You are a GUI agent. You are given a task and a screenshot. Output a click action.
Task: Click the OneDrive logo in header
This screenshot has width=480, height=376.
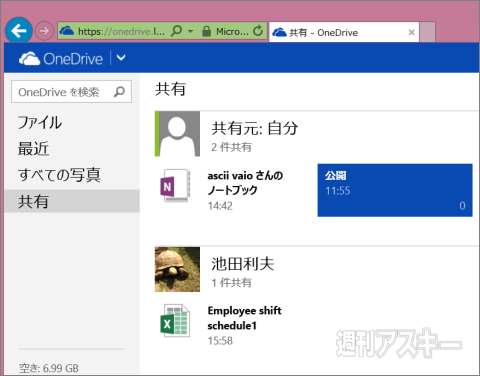(x=61, y=59)
